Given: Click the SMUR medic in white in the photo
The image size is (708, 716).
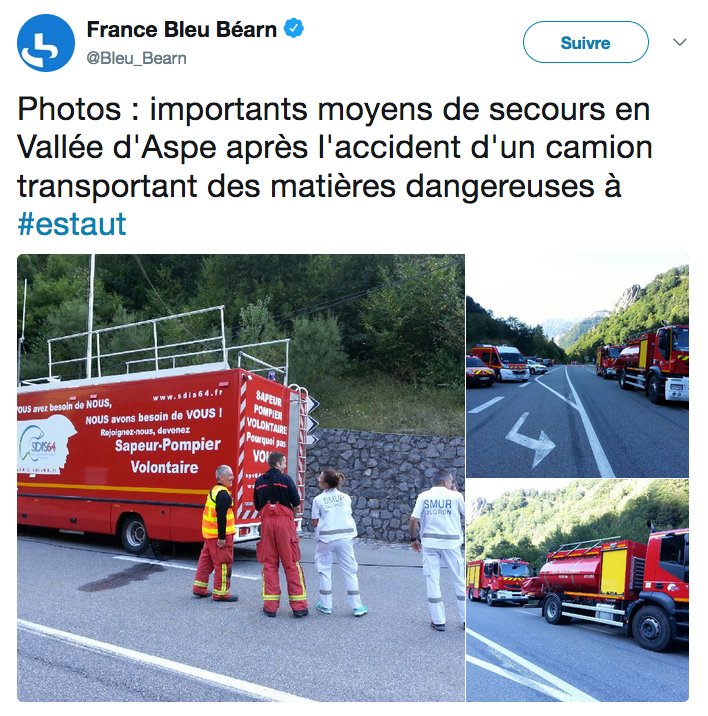Looking at the screenshot, I should 439,549.
